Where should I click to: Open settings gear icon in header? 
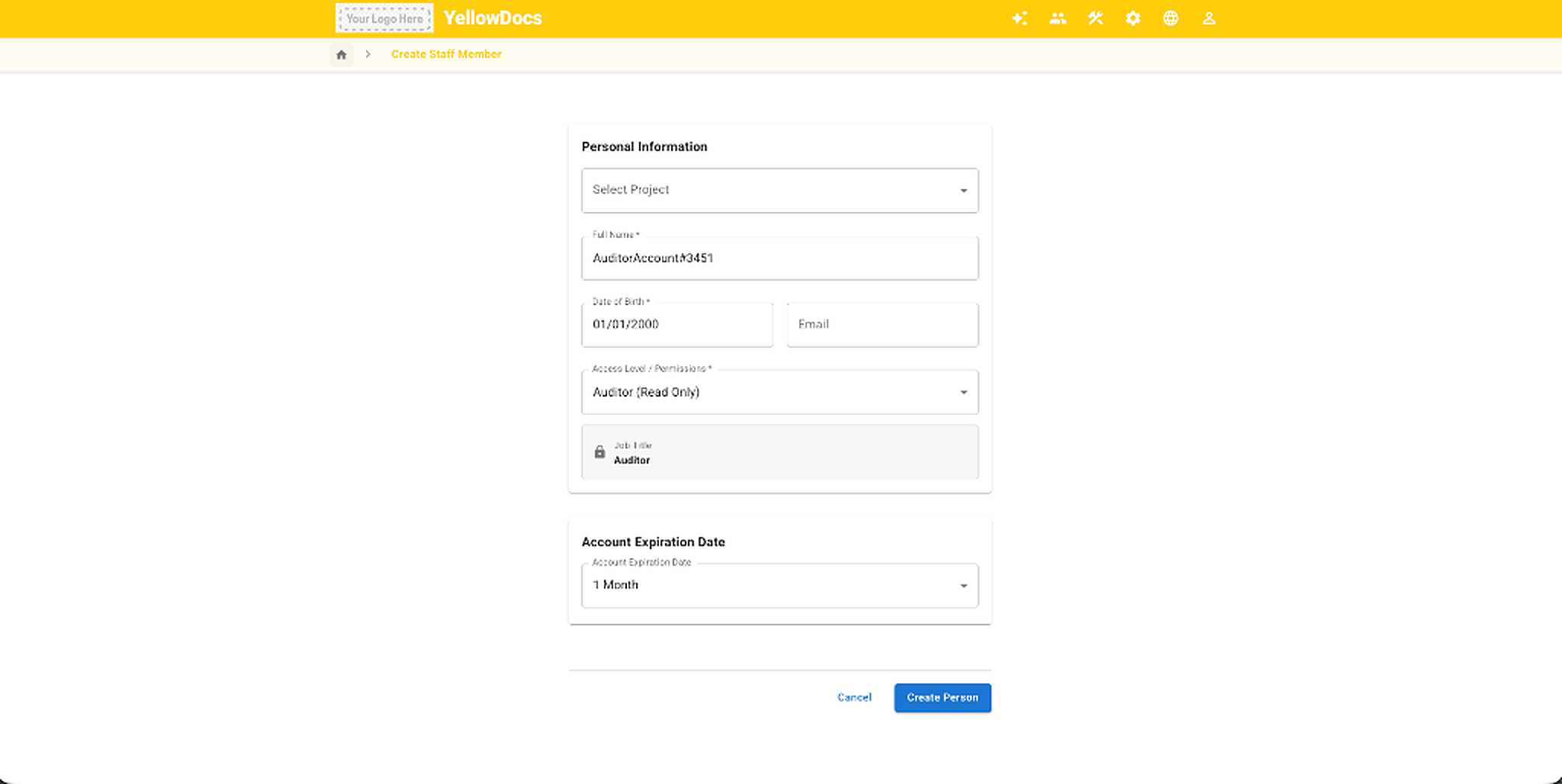[1133, 18]
